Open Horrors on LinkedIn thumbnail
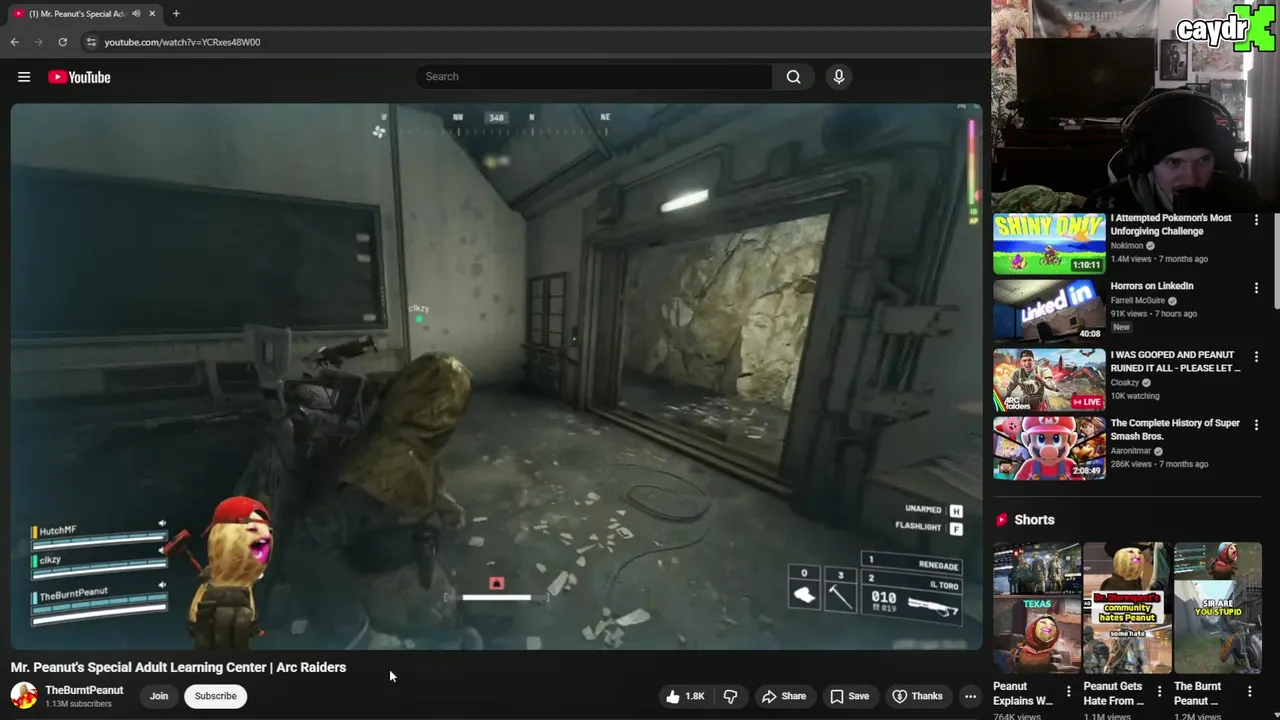Viewport: 1280px width, 720px height. point(1049,311)
